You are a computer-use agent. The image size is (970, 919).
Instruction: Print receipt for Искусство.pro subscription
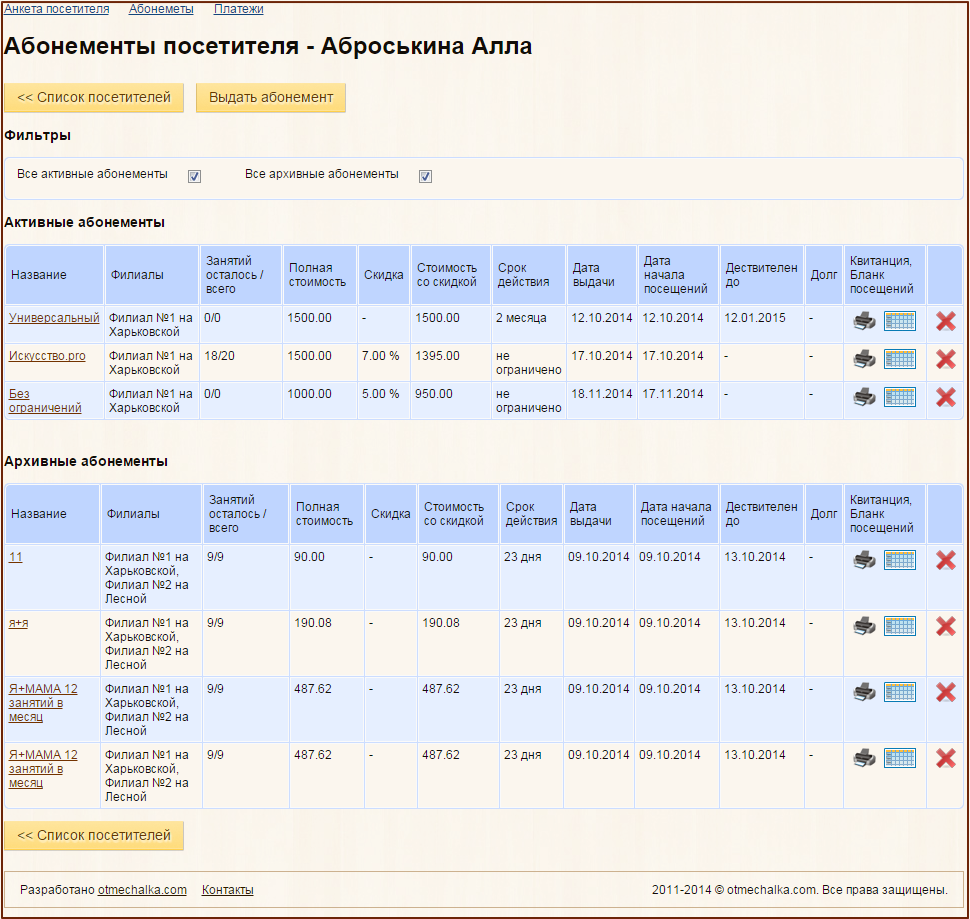click(864, 359)
